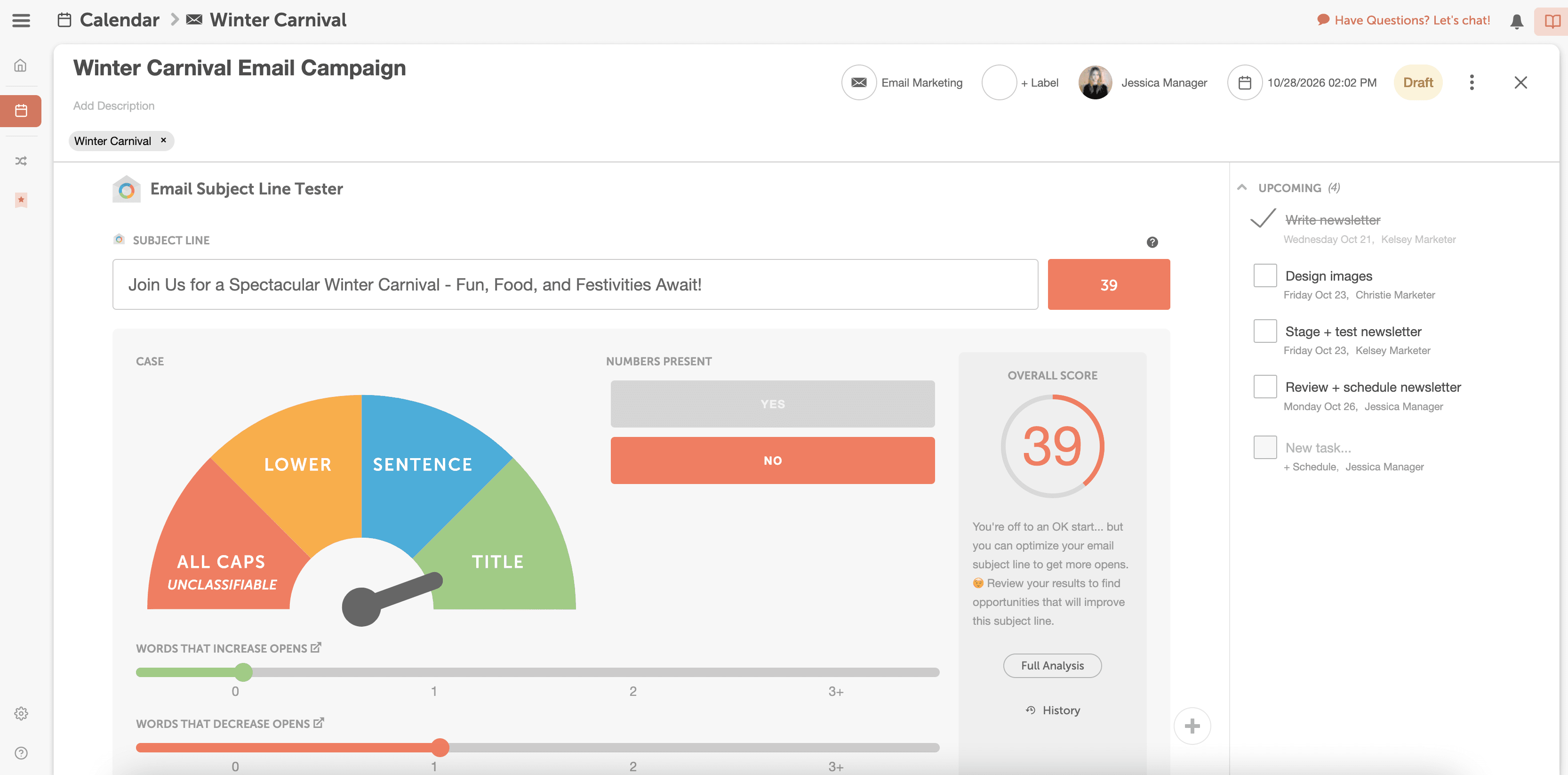Remove the Winter Carnival tag
This screenshot has height=775, width=1568.
[163, 140]
